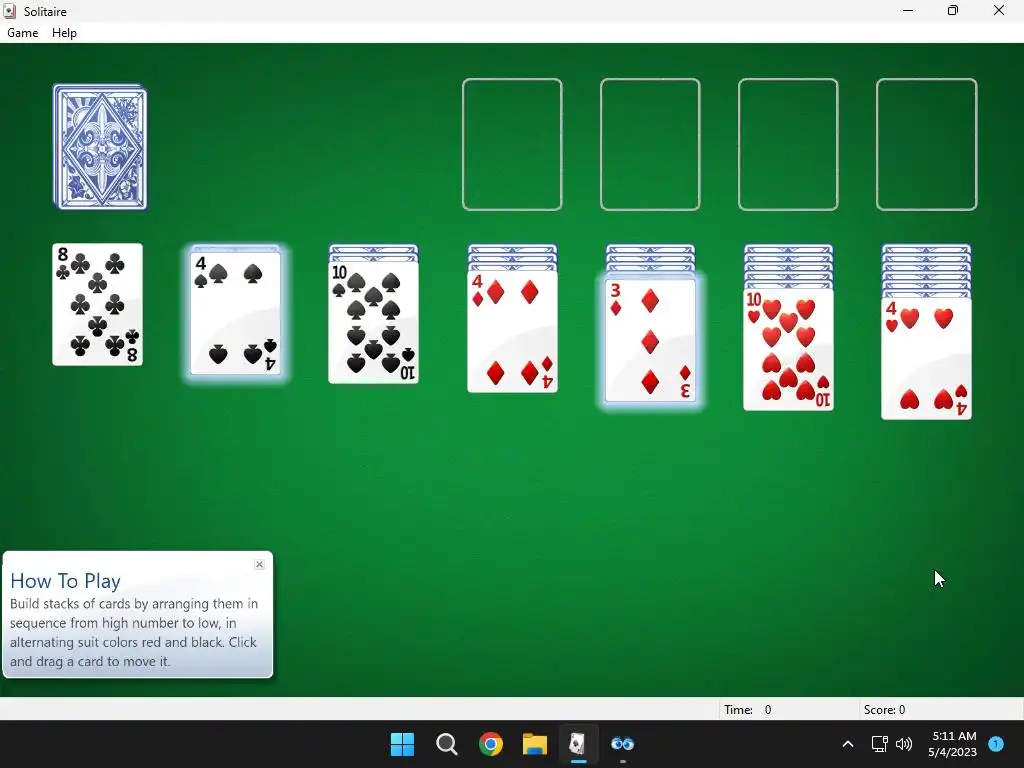This screenshot has height=768, width=1024.
Task: Select the 3 of diamonds card
Action: (650, 340)
